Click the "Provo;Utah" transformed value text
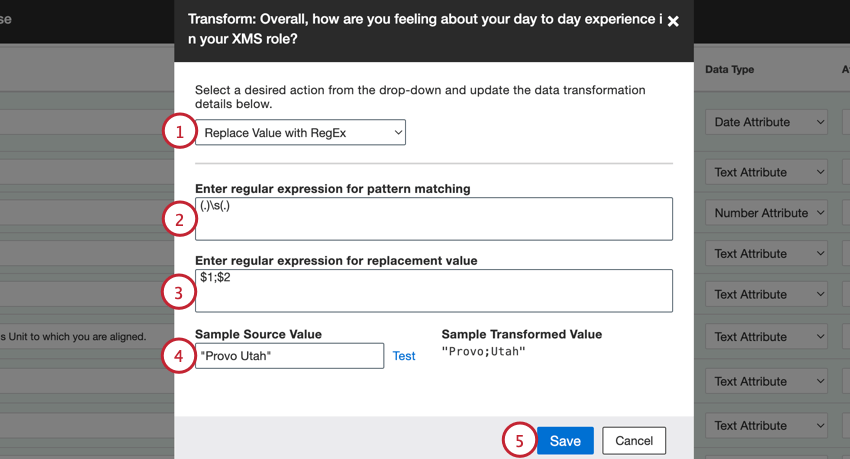Image resolution: width=850 pixels, height=459 pixels. coord(483,352)
